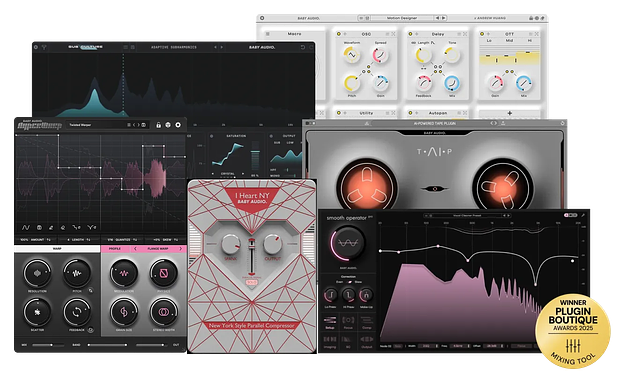Viewport: 625px width, 383px height.
Task: Click the Spread knob in OSC module
Action: pyautogui.click(x=380, y=55)
